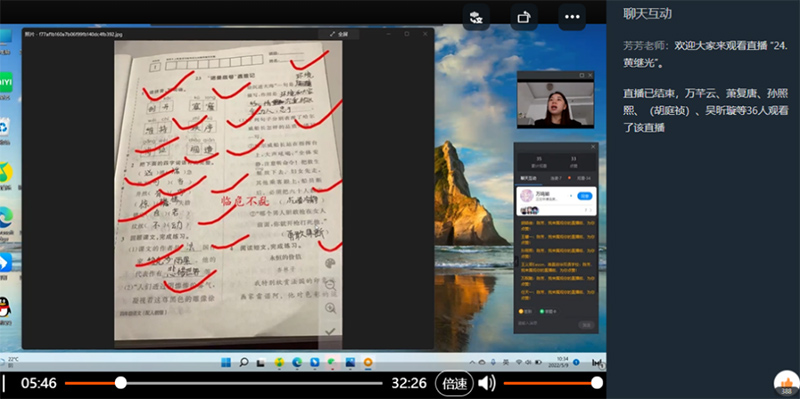Expand the system tray hidden icons chevron
Image resolution: width=800 pixels, height=399 pixels.
click(471, 362)
